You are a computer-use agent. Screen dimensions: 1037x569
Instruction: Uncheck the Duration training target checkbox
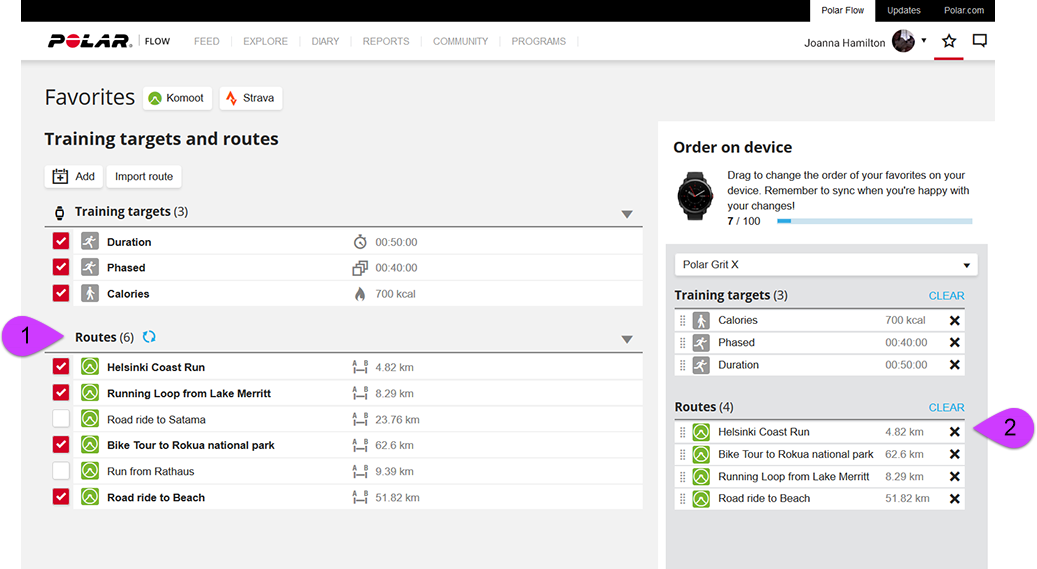61,241
